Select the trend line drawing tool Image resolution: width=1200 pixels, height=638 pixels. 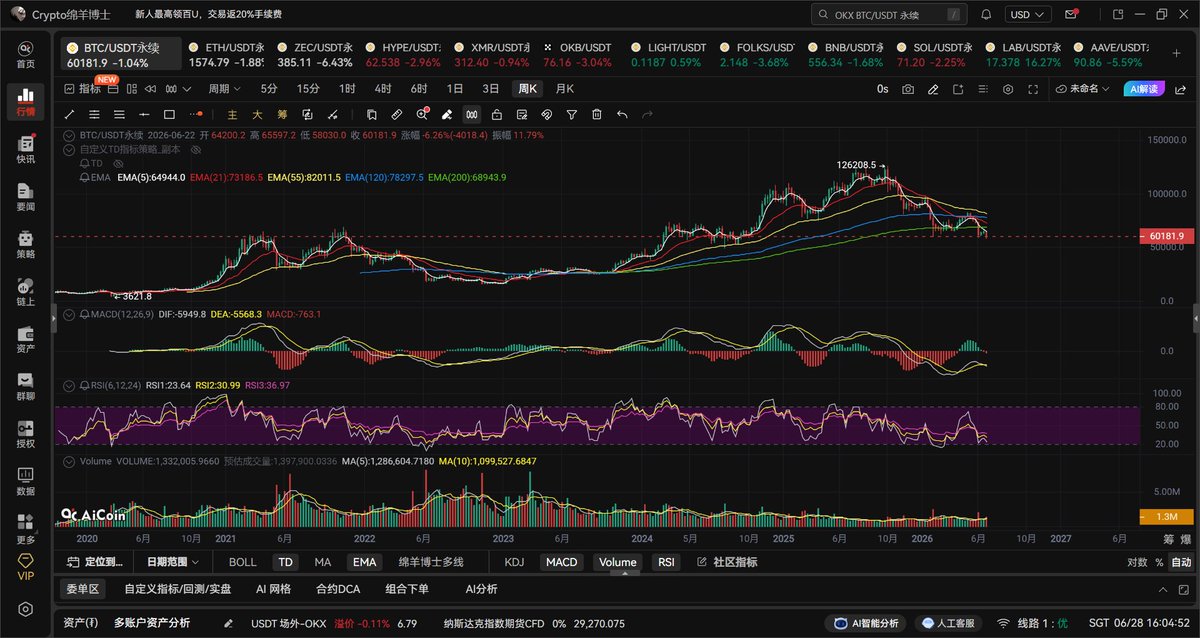point(70,115)
